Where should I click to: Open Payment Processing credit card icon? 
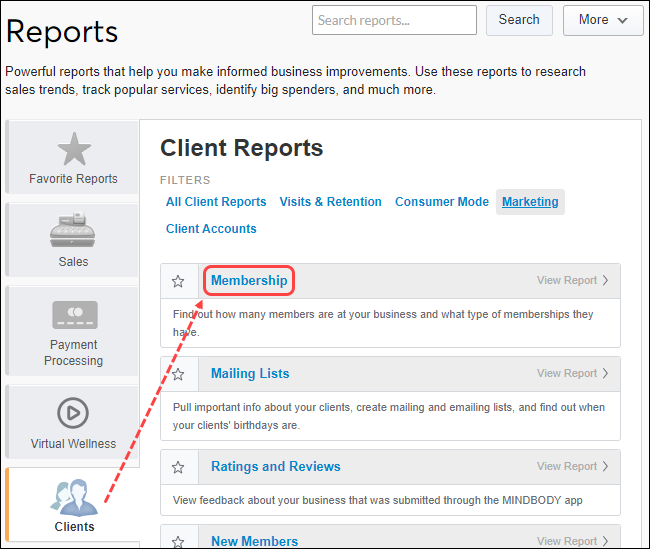click(74, 316)
